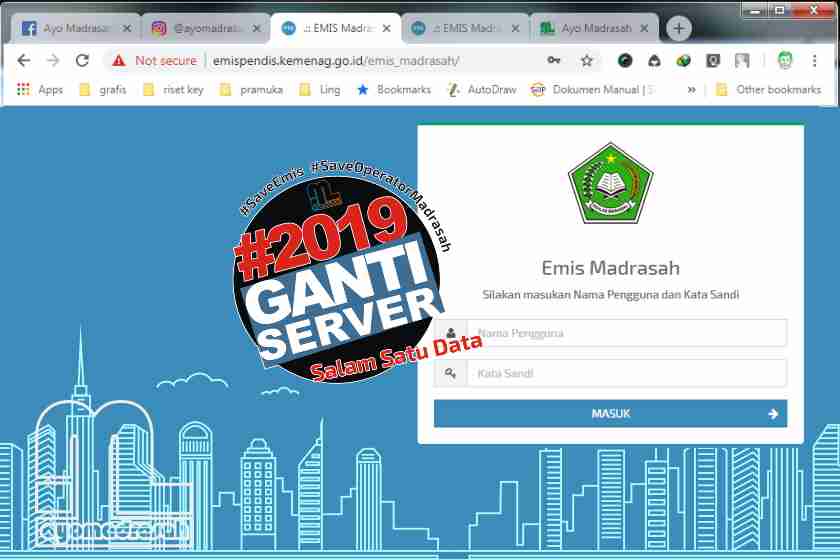Open the riset key bookmark folder
The width and height of the screenshot is (840, 560).
174,89
